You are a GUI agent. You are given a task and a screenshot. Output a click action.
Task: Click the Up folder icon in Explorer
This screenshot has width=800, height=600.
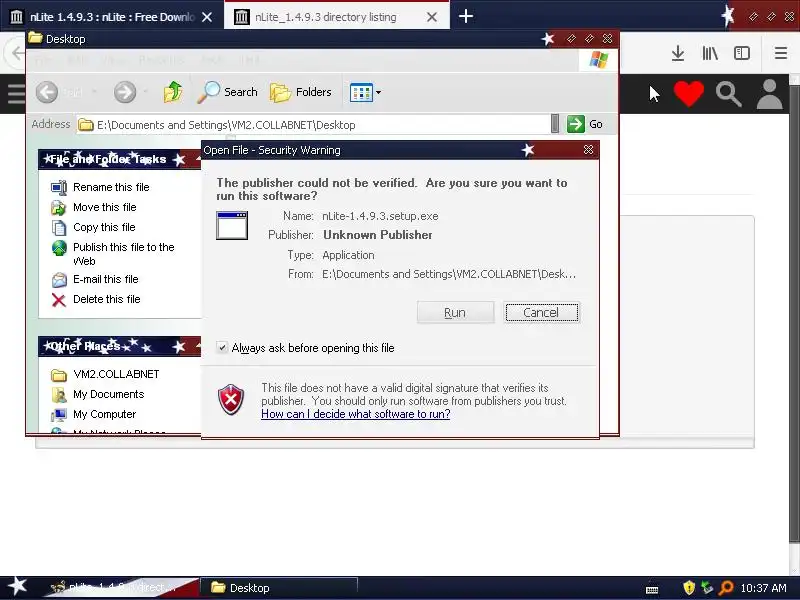[173, 92]
